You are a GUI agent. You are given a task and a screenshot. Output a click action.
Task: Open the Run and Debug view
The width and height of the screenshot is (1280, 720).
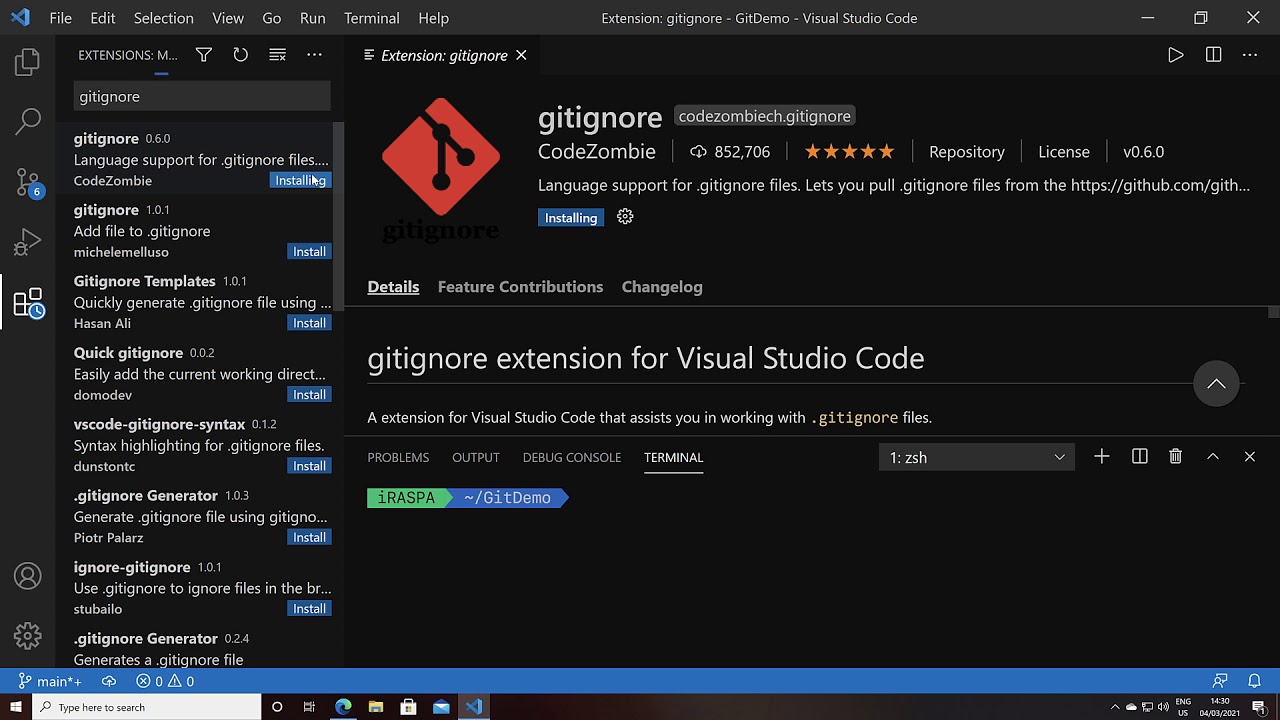coord(28,241)
